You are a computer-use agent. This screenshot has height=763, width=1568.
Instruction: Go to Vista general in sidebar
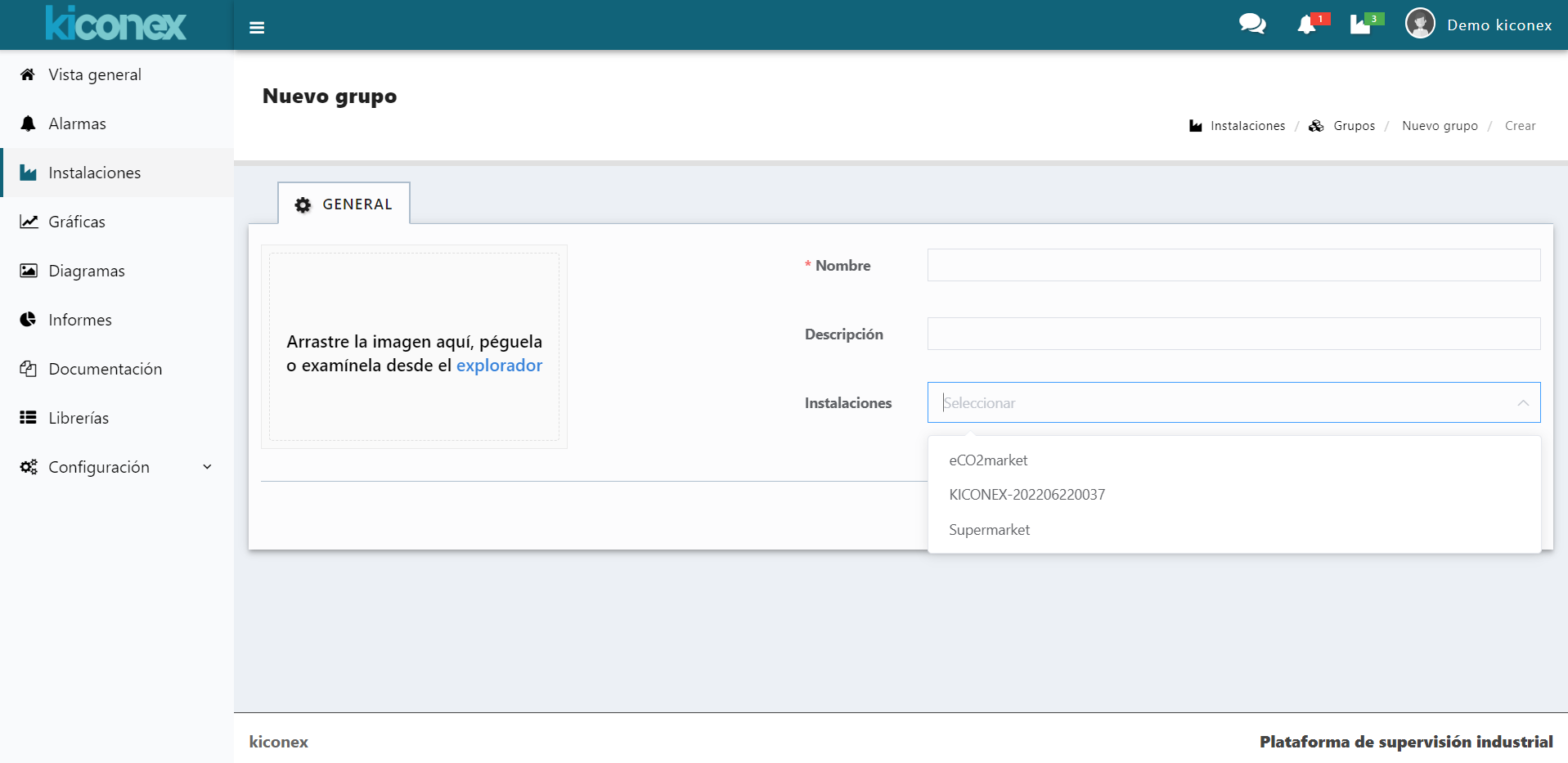coord(94,74)
